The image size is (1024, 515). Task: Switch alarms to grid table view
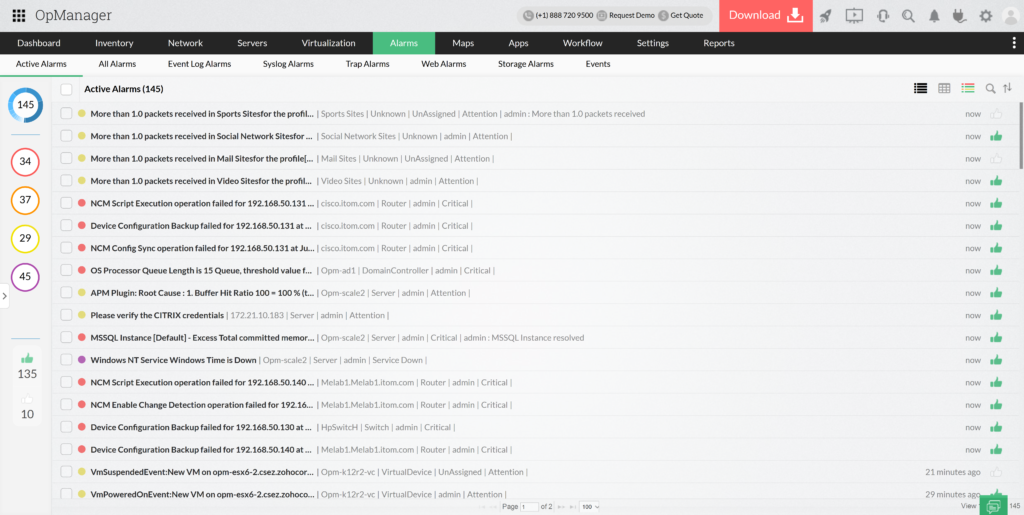pos(944,89)
